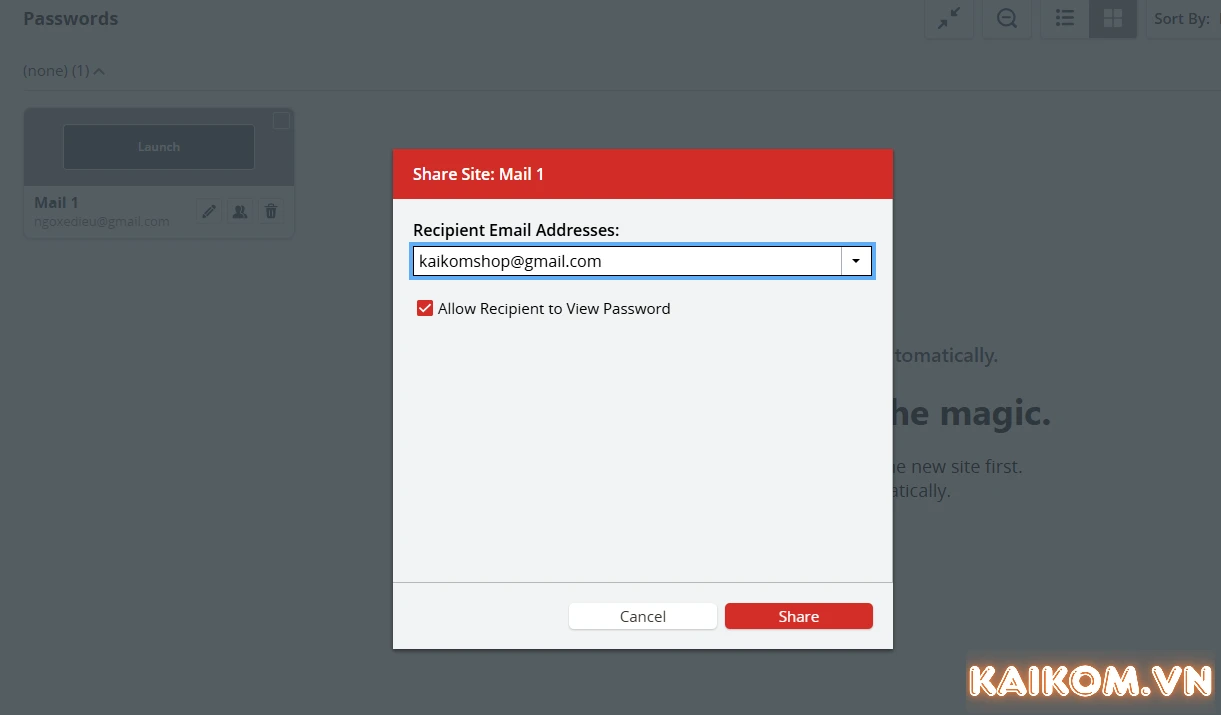Launch the Mail 1 site
This screenshot has height=715, width=1221.
point(158,146)
